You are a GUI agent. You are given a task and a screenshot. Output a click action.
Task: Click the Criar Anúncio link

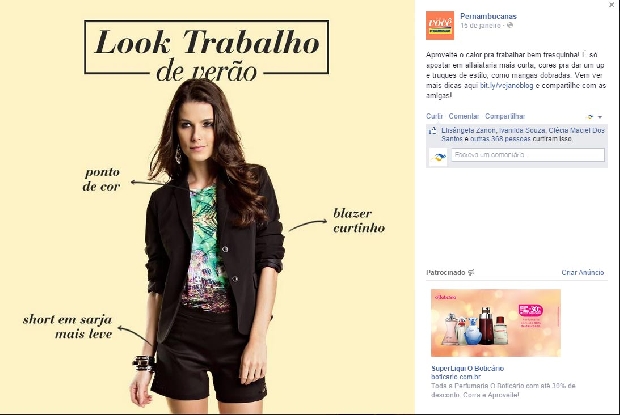[582, 272]
